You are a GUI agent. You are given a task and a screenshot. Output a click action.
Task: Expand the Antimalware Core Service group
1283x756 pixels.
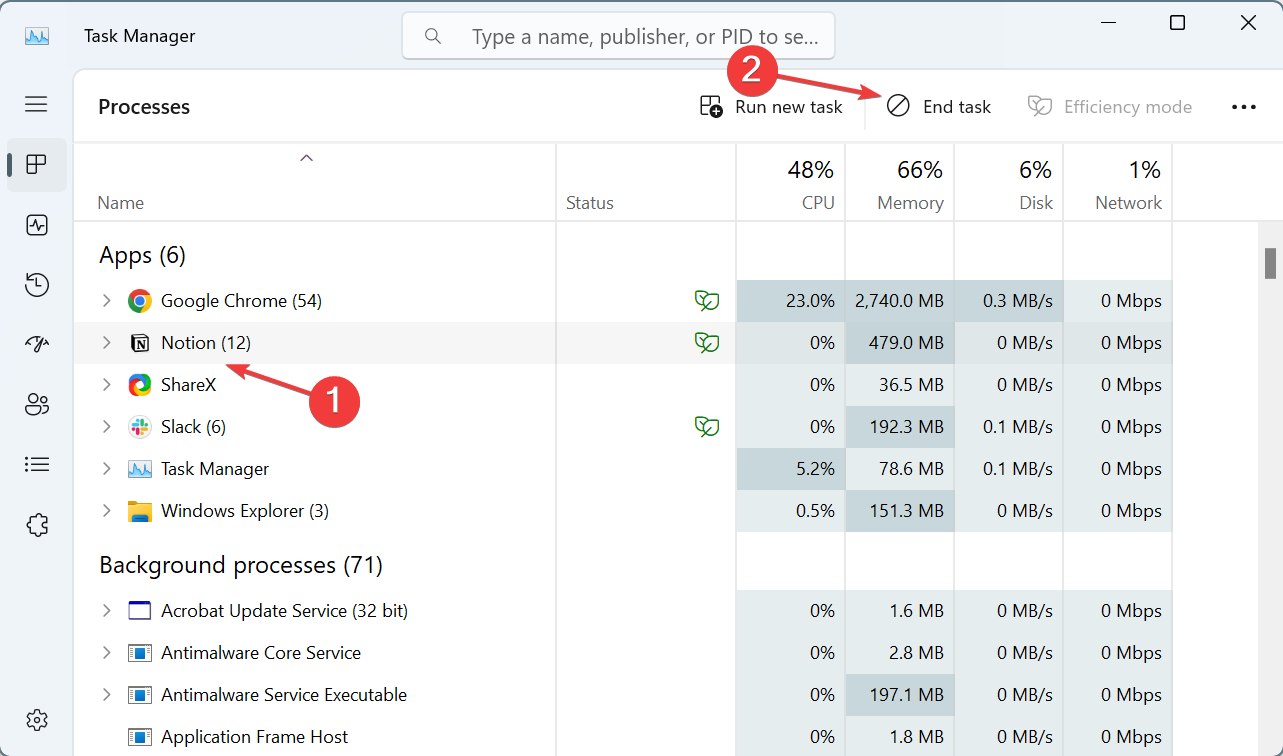(106, 653)
